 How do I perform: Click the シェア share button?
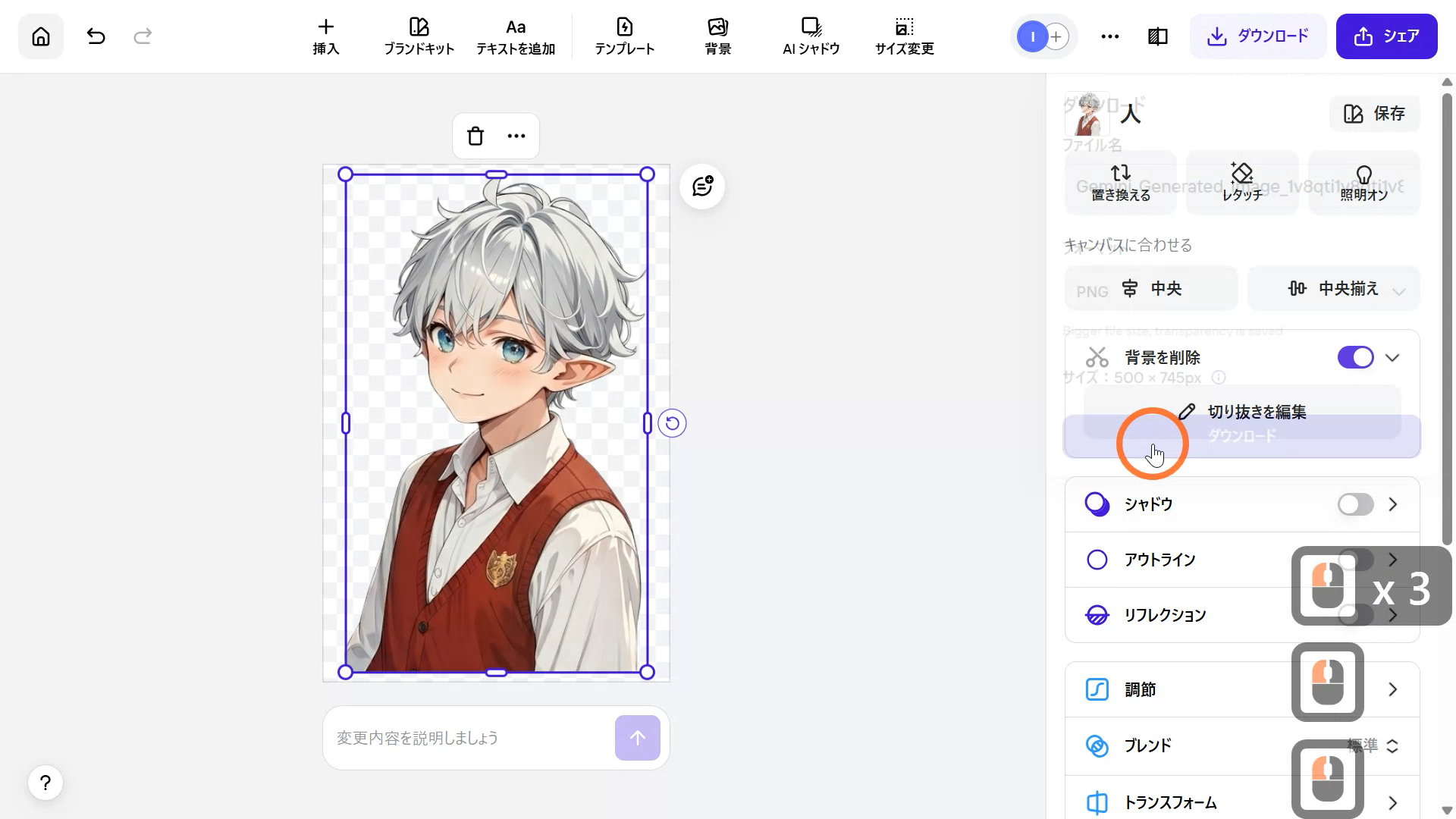pyautogui.click(x=1386, y=36)
